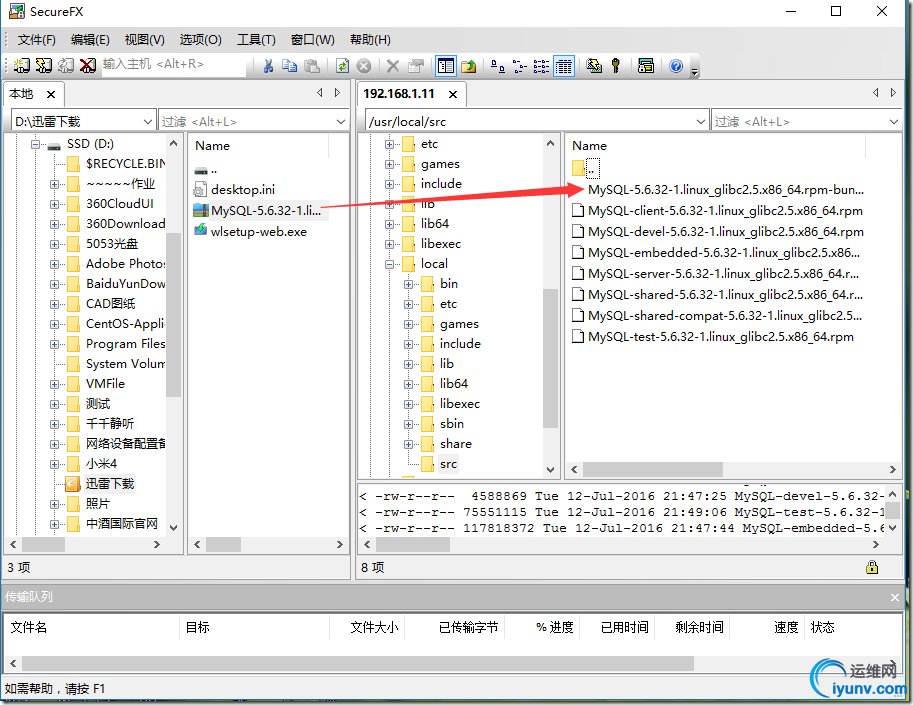This screenshot has width=913, height=705.
Task: Collapse the remote local folder node
Action: 389,264
